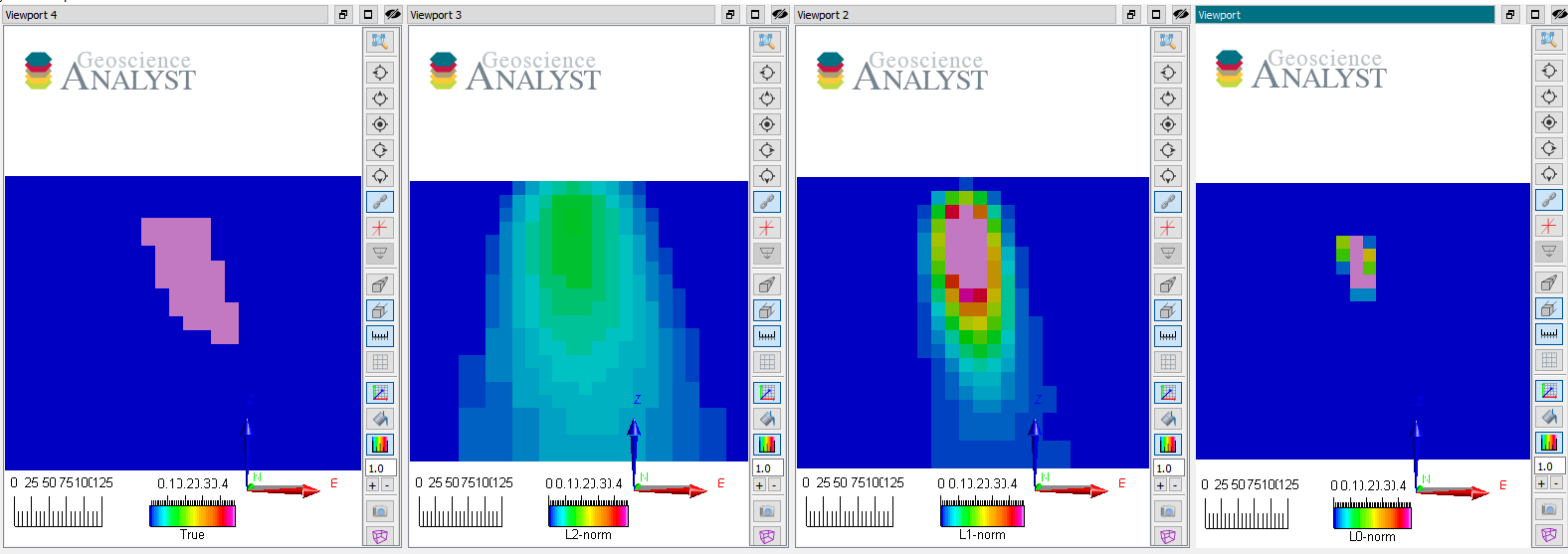Click the camera snapshot icon in Viewport 4
This screenshot has width=1568, height=554.
380,511
